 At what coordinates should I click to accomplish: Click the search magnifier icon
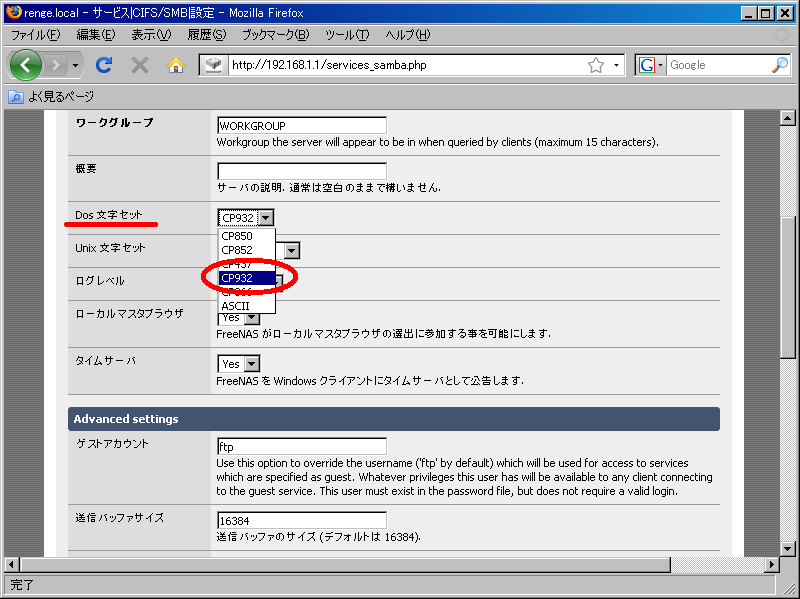tap(780, 65)
